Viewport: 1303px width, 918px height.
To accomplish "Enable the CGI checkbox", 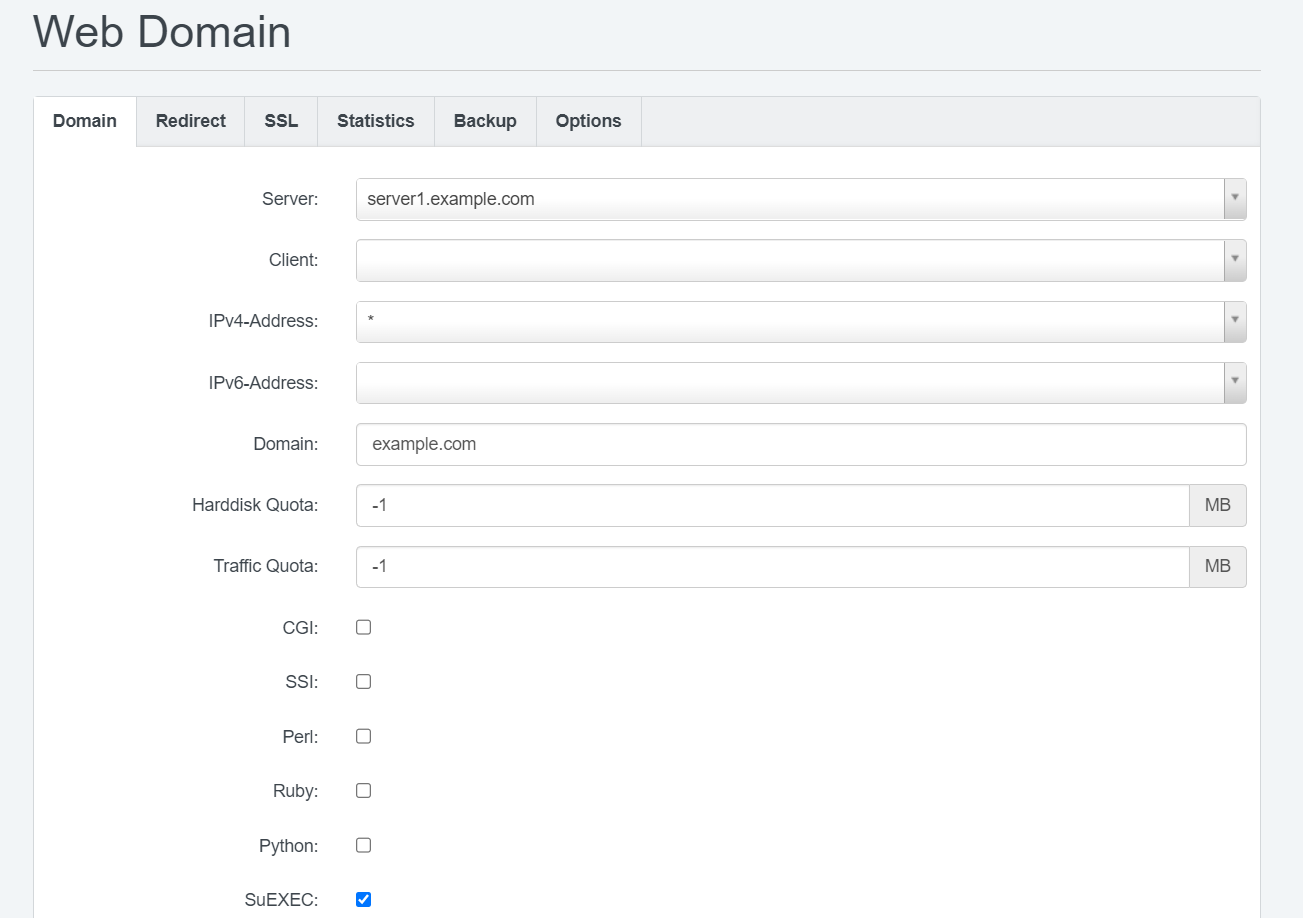I will tap(363, 627).
